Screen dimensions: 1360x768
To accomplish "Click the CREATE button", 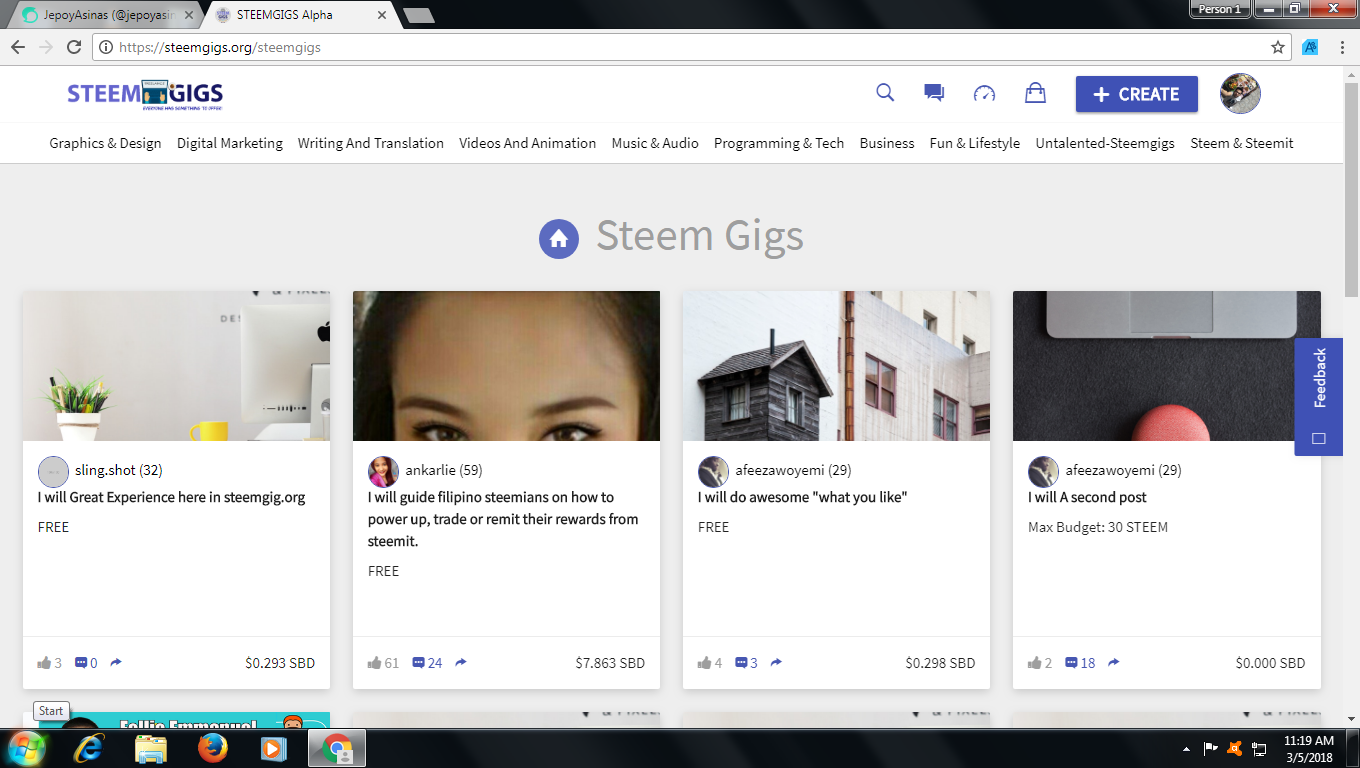I will tap(1137, 94).
